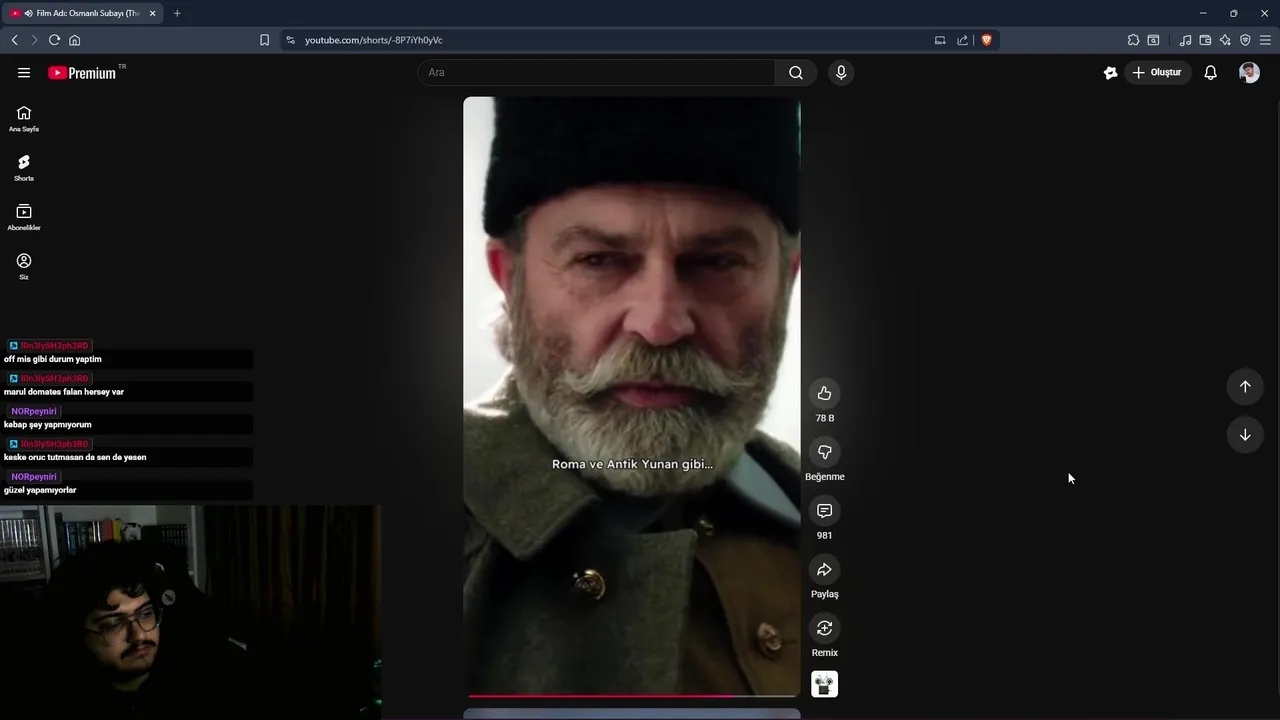
Task: Open a new browser tab
Action: [x=177, y=13]
